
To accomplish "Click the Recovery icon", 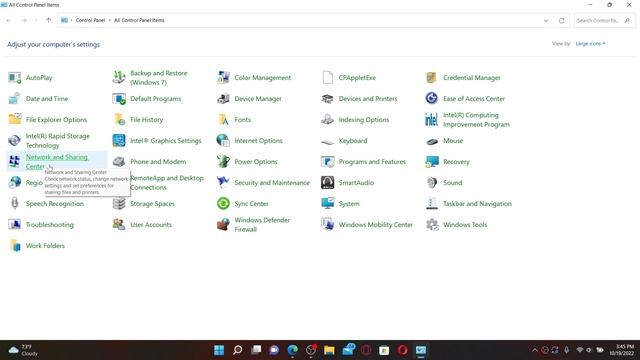I will (431, 161).
